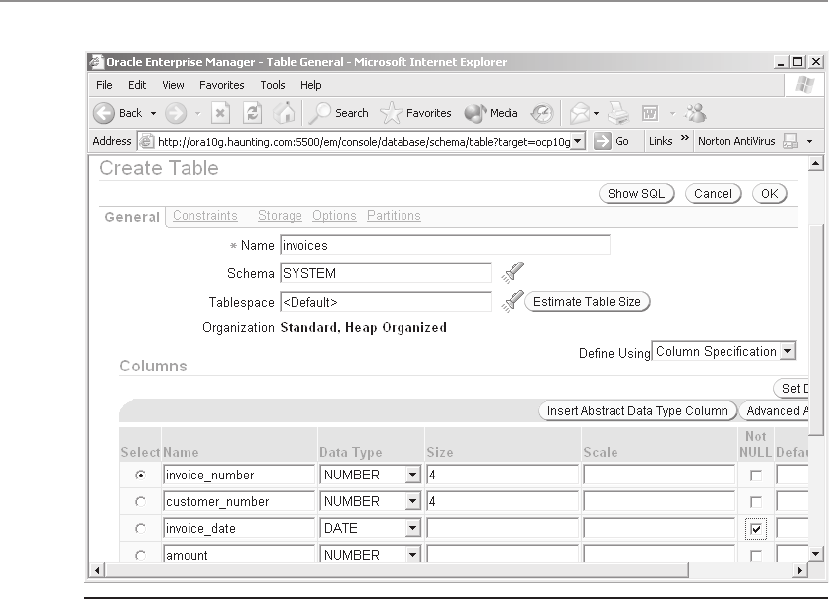Click Insert Abstract Data Type Column

637,411
